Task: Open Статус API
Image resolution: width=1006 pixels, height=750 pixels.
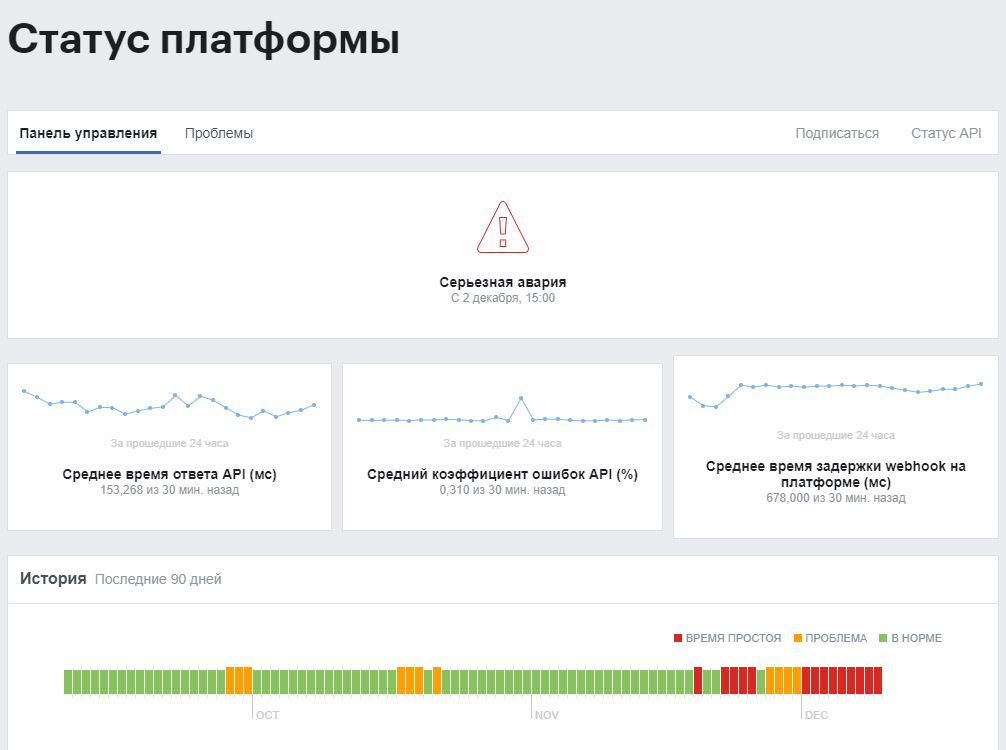Action: pos(946,132)
